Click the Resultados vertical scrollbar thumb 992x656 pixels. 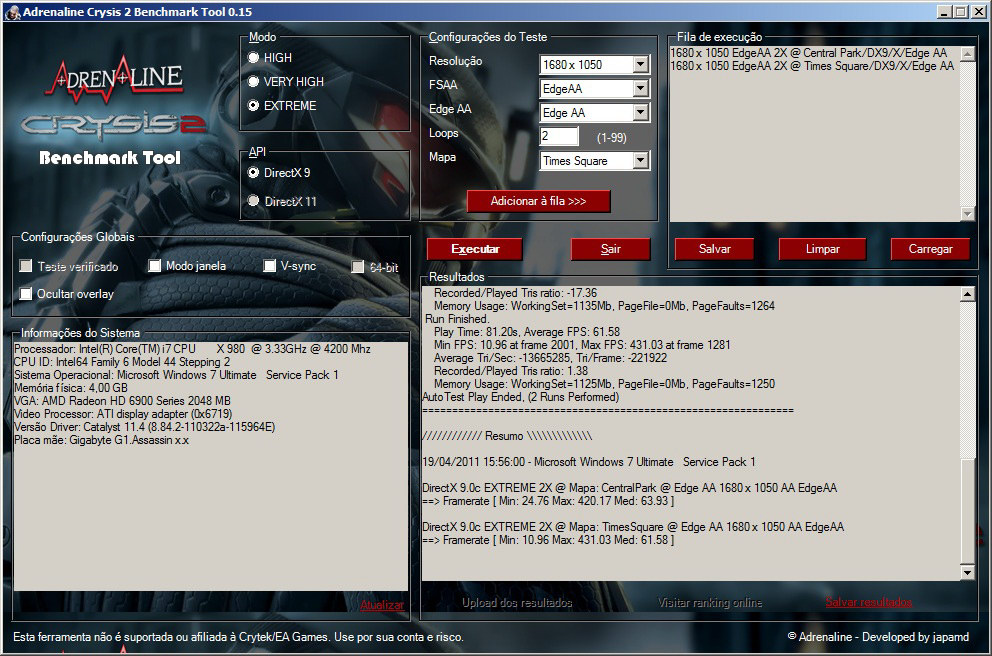(967, 509)
